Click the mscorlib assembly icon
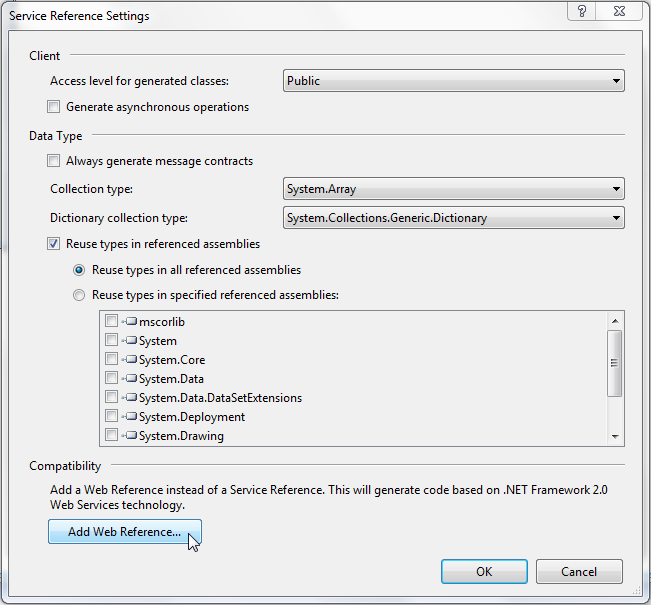 tap(129, 322)
